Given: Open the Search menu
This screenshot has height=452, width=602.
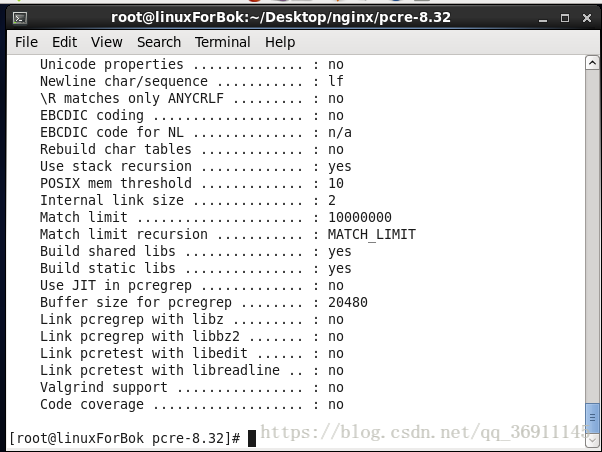Looking at the screenshot, I should [159, 42].
